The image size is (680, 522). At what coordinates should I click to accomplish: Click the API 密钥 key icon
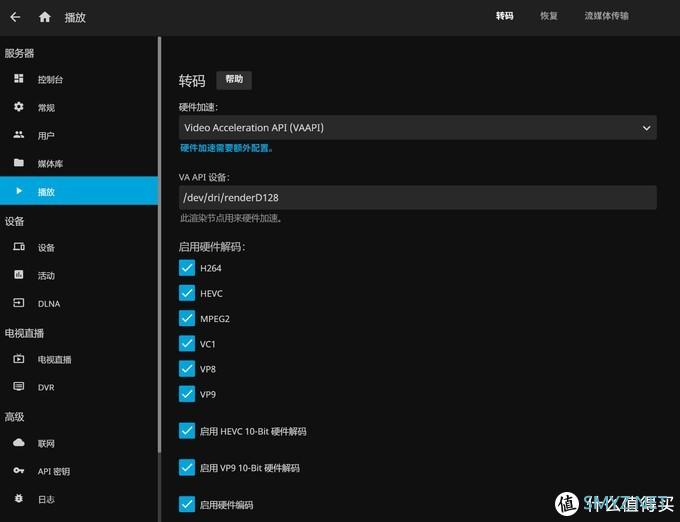coord(19,470)
